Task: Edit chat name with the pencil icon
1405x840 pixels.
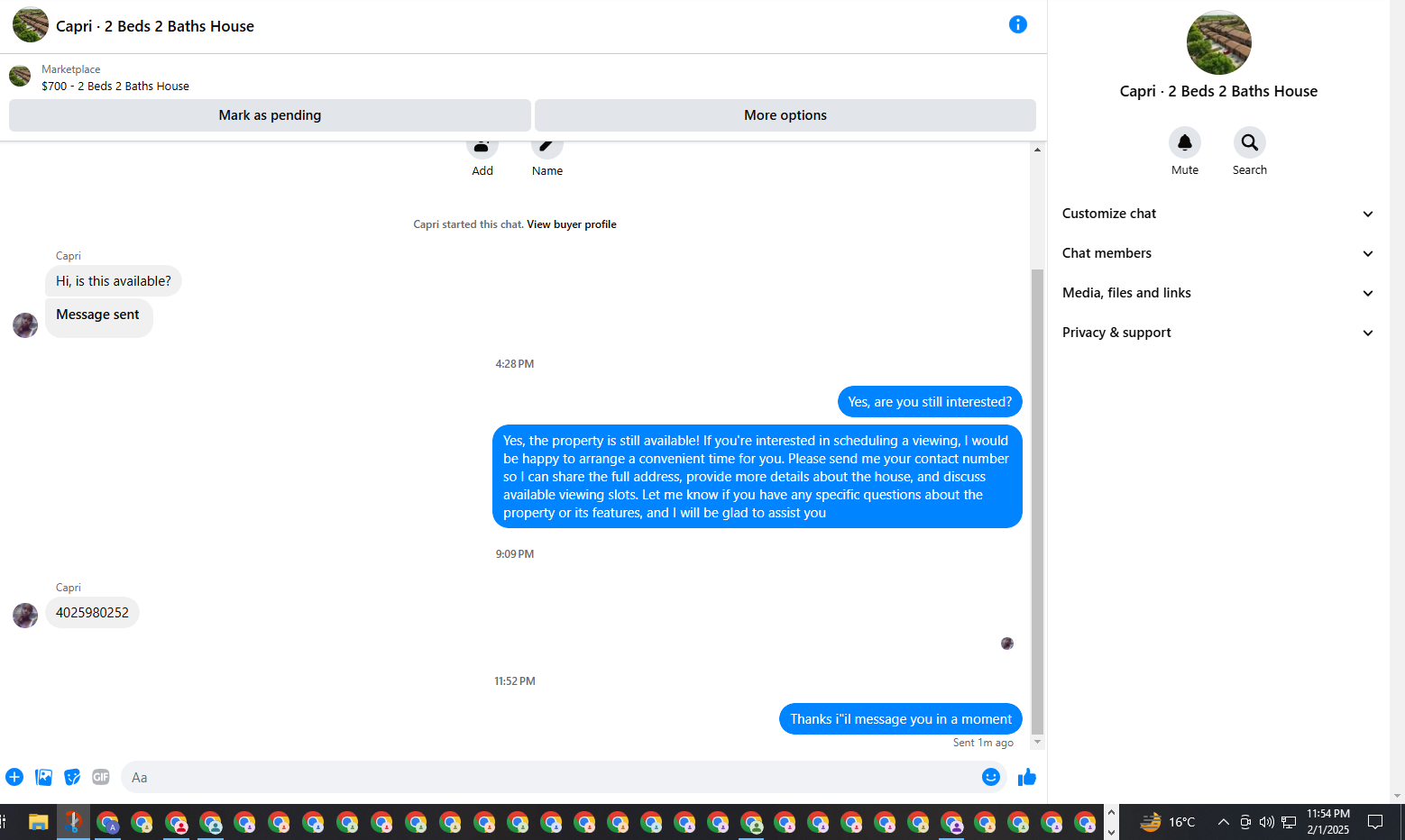Action: 546,146
